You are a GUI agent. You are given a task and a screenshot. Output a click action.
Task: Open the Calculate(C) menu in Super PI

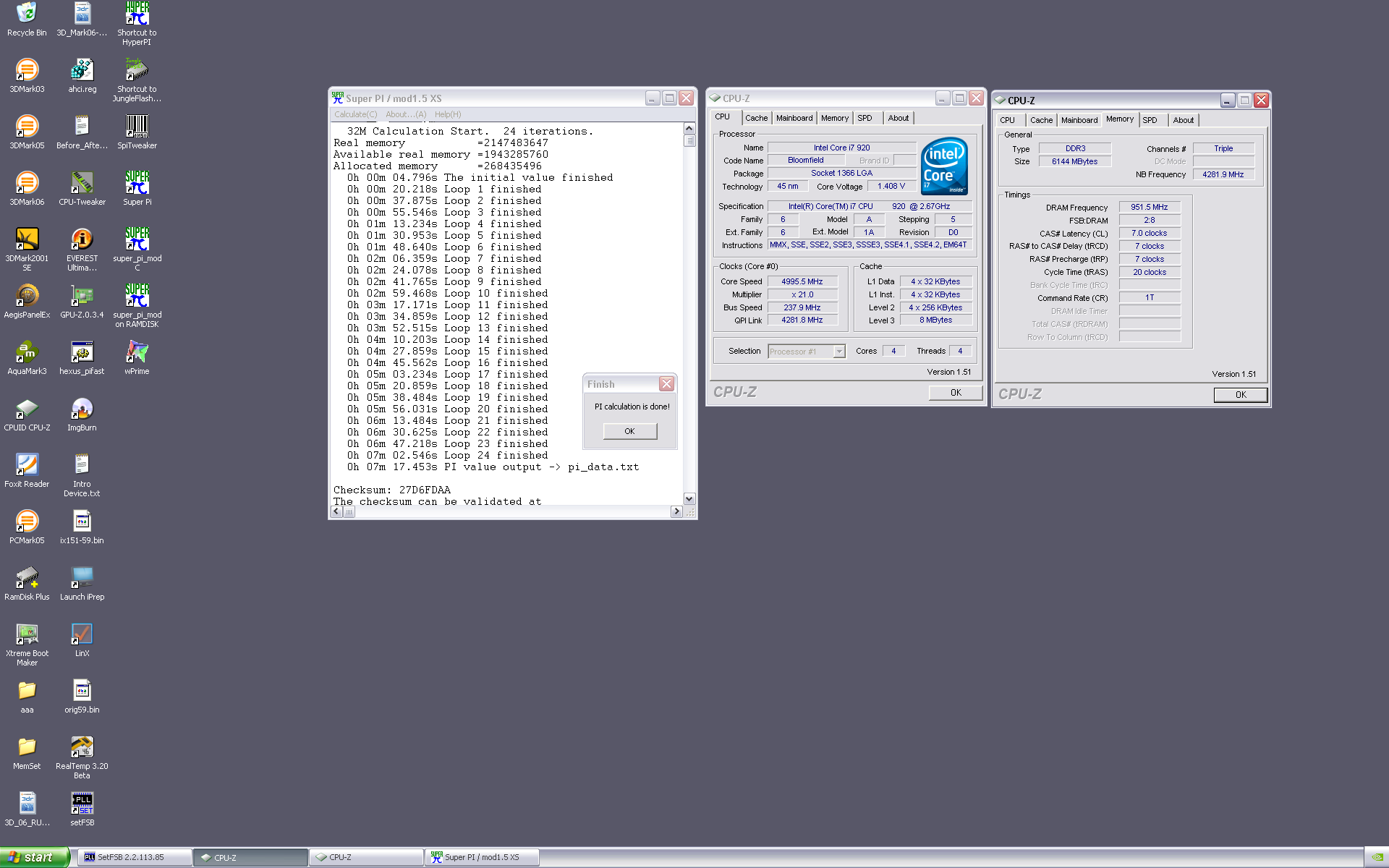tap(355, 114)
